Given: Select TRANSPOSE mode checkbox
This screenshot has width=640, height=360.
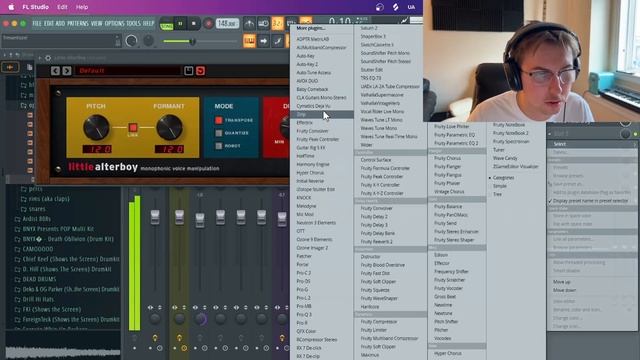Looking at the screenshot, I should 219,120.
